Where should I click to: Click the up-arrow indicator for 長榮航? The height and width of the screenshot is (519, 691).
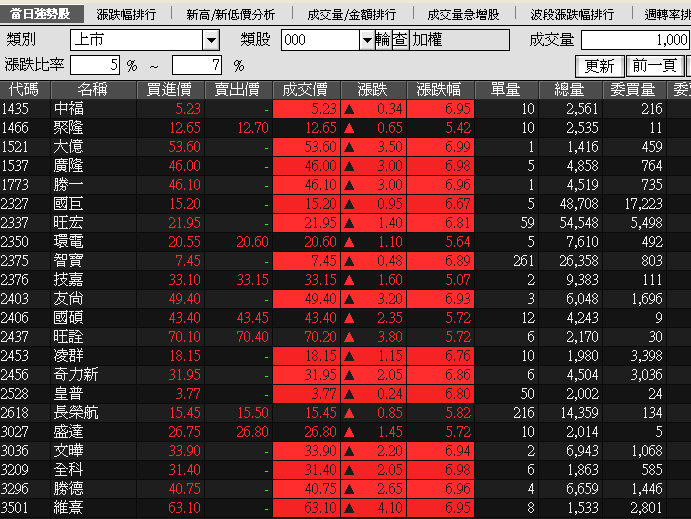[349, 413]
